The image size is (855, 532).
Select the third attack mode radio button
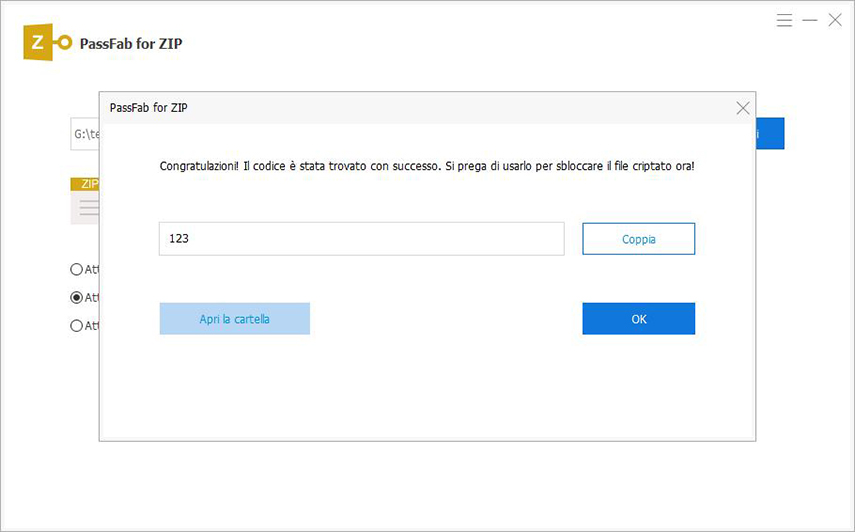point(77,325)
